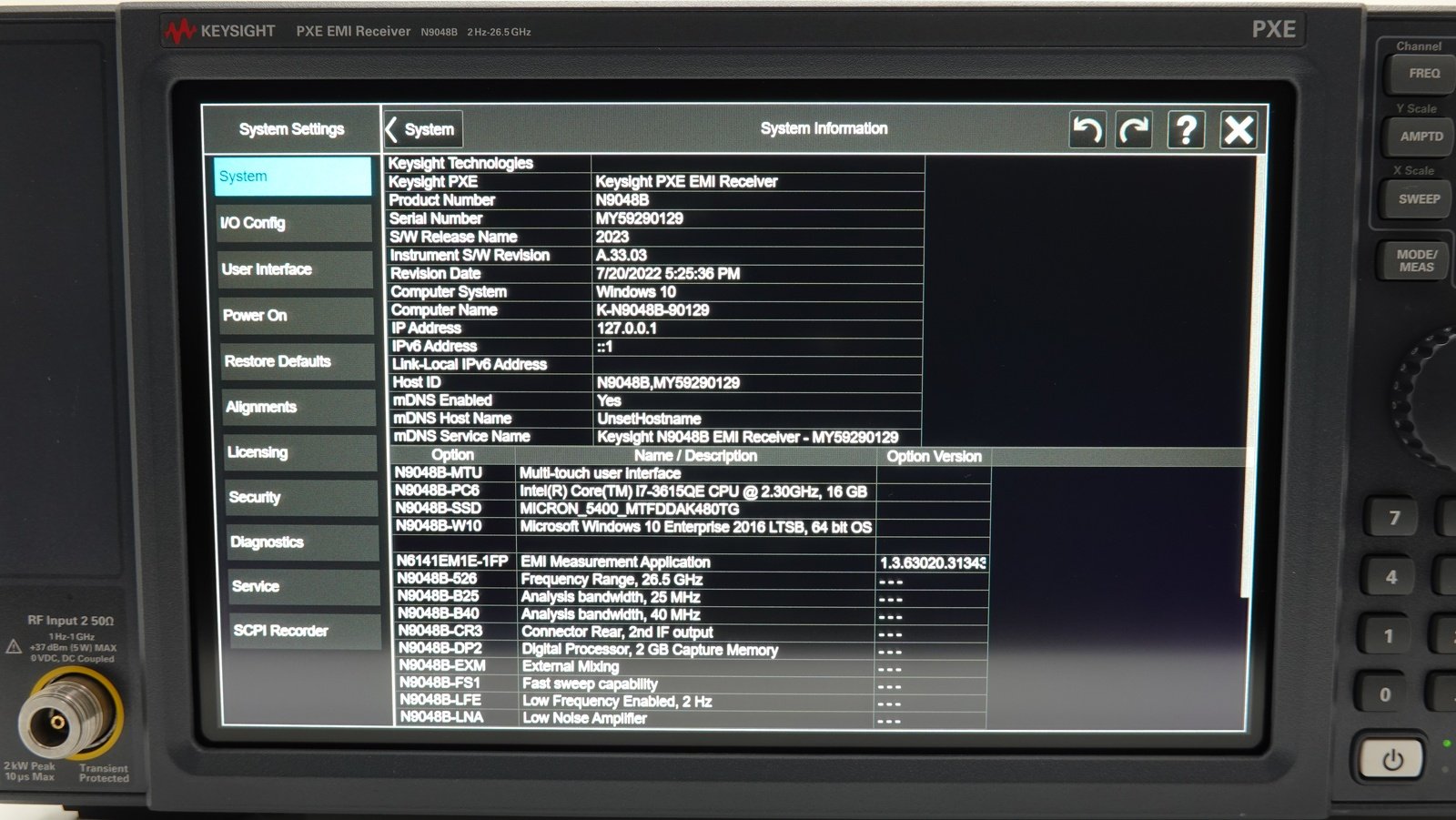This screenshot has width=1456, height=820.
Task: Close System Information with the X icon
Action: tap(1239, 130)
